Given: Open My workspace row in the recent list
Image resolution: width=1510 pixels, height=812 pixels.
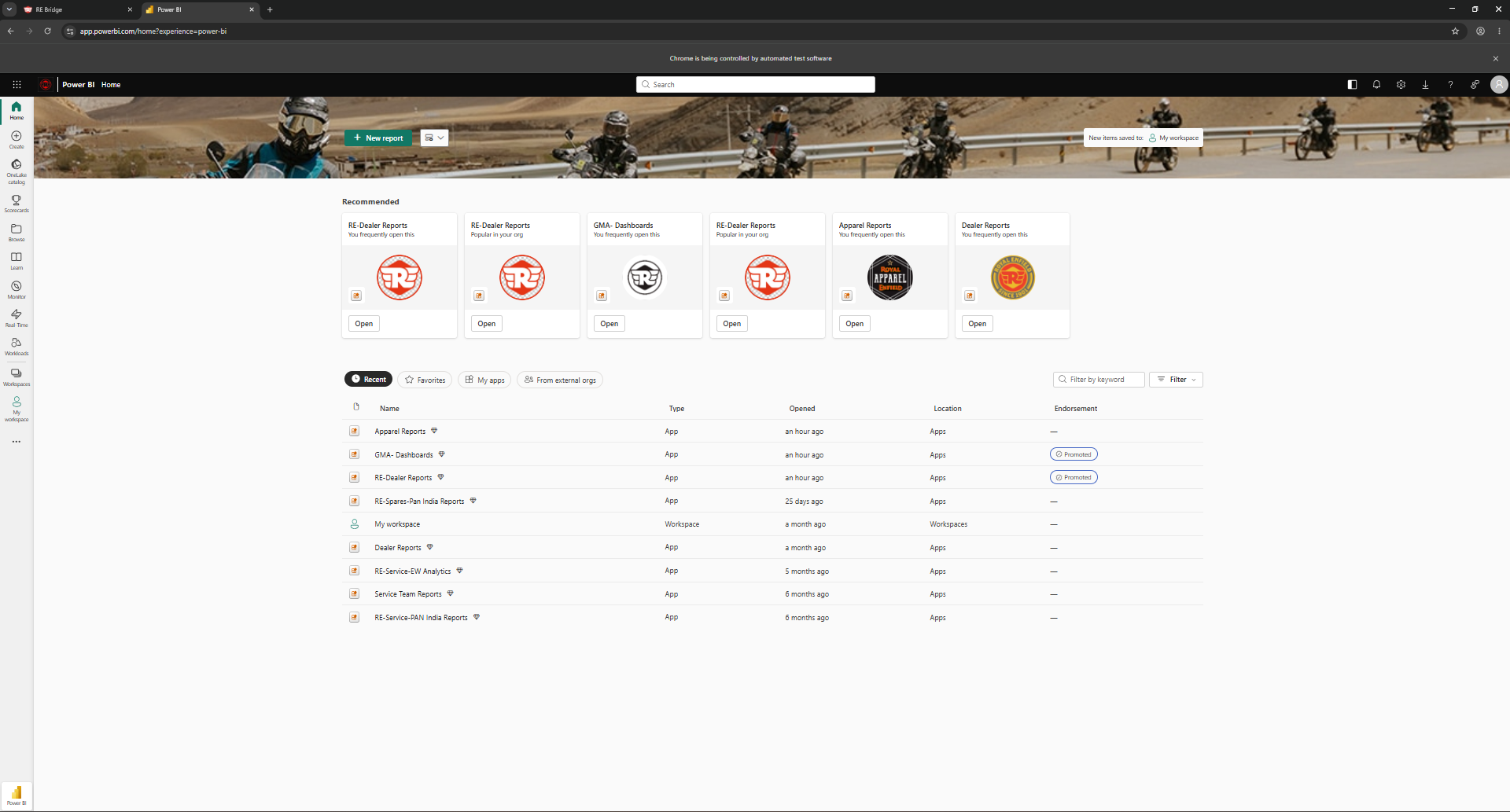Looking at the screenshot, I should coord(772,524).
